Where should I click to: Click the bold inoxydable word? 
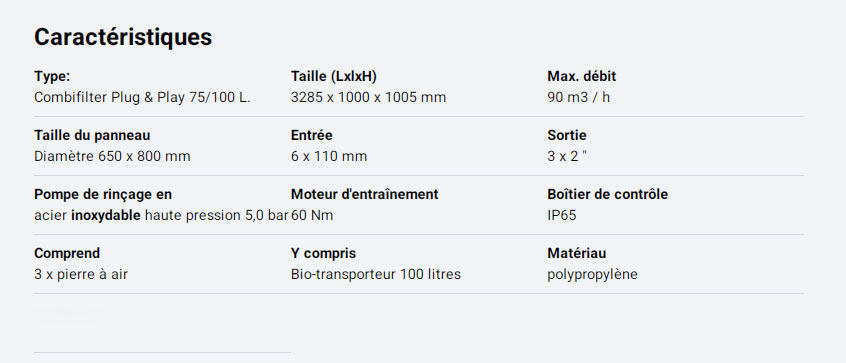click(106, 216)
